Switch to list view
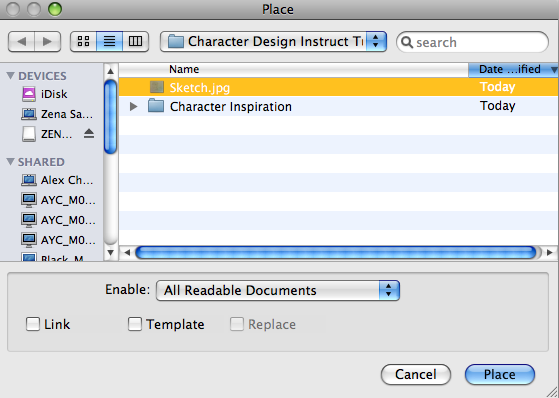 coord(109,42)
